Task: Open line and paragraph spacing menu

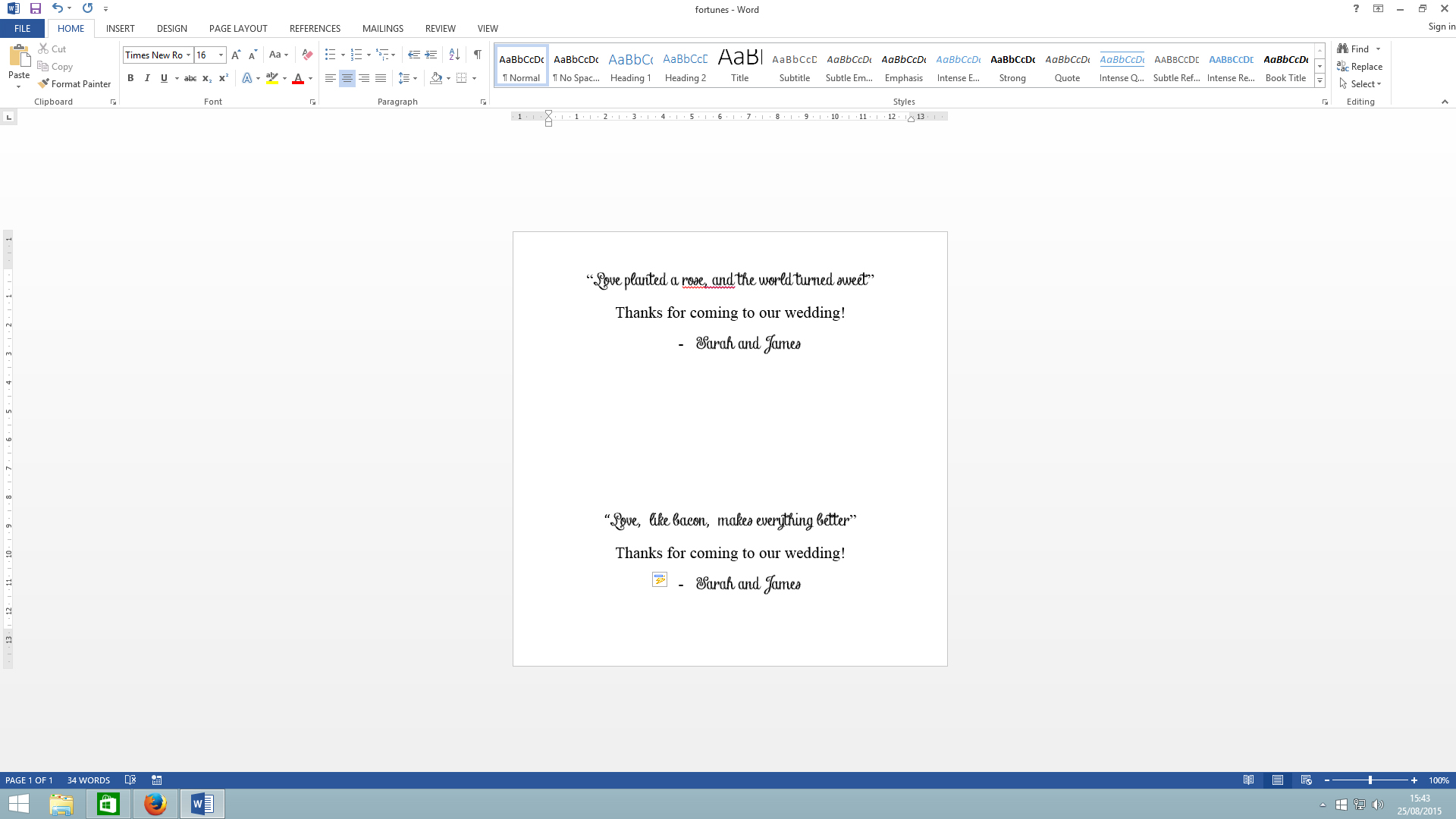Action: point(408,78)
